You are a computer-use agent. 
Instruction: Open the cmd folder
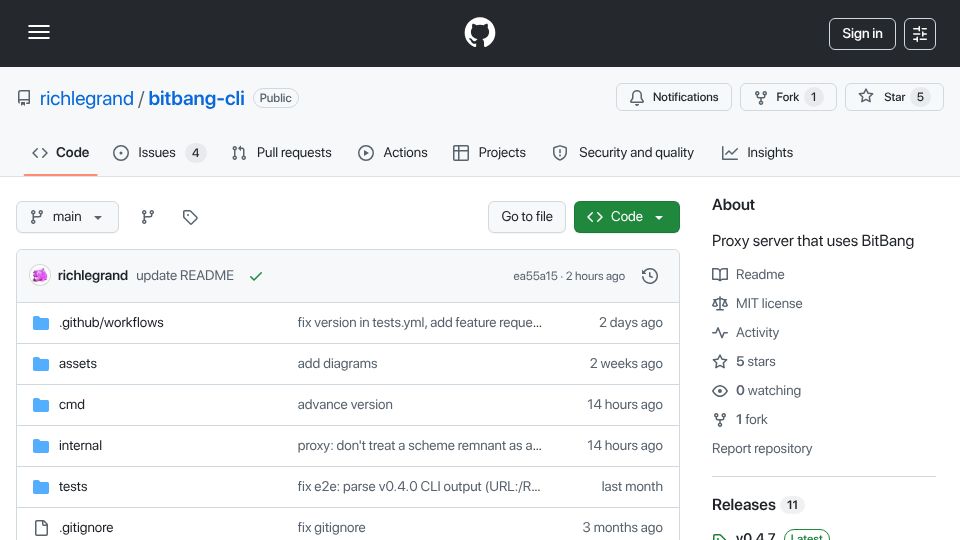pyautogui.click(x=72, y=405)
